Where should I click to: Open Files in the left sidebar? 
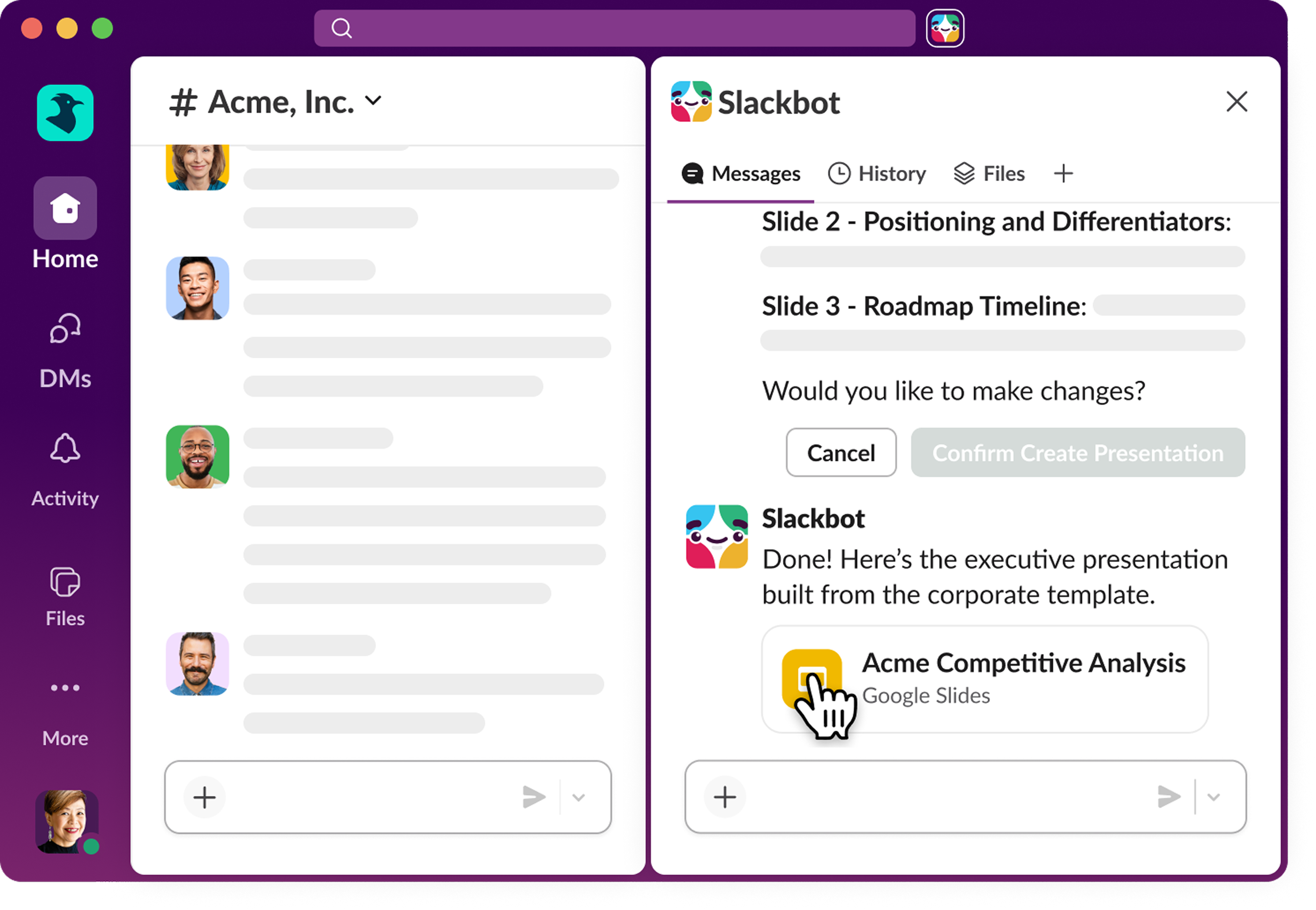click(65, 597)
